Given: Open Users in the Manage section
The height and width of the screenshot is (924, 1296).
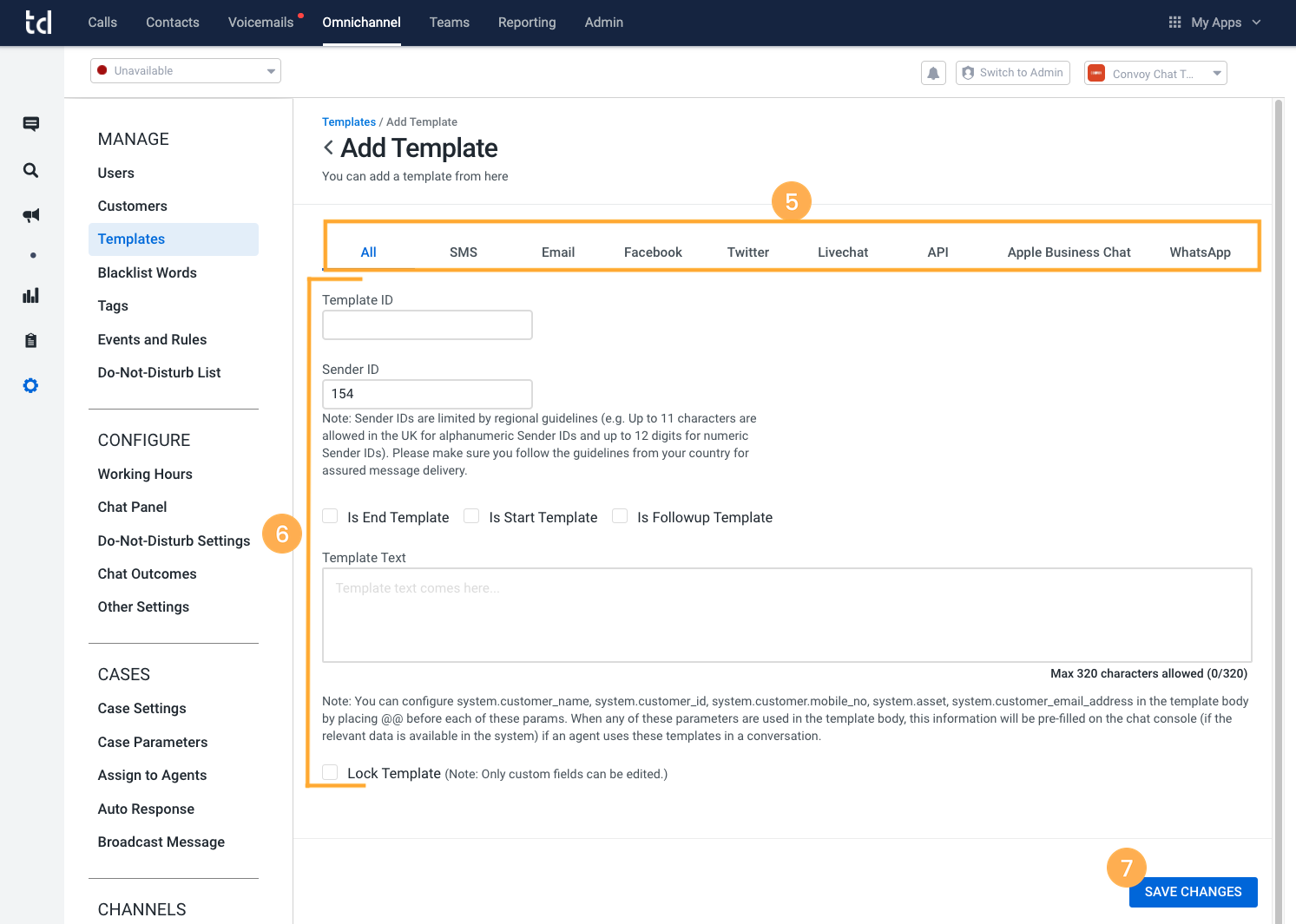Looking at the screenshot, I should (116, 173).
